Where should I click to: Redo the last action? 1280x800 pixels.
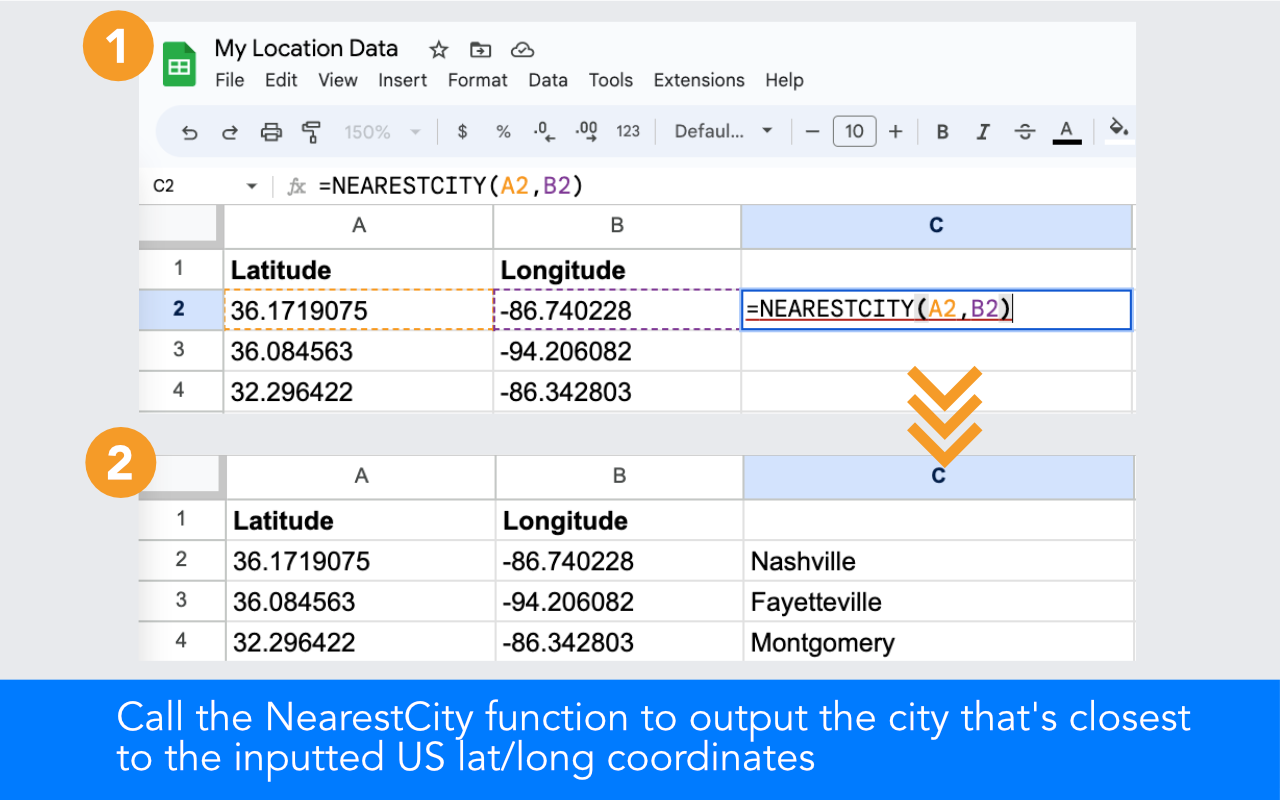(230, 131)
